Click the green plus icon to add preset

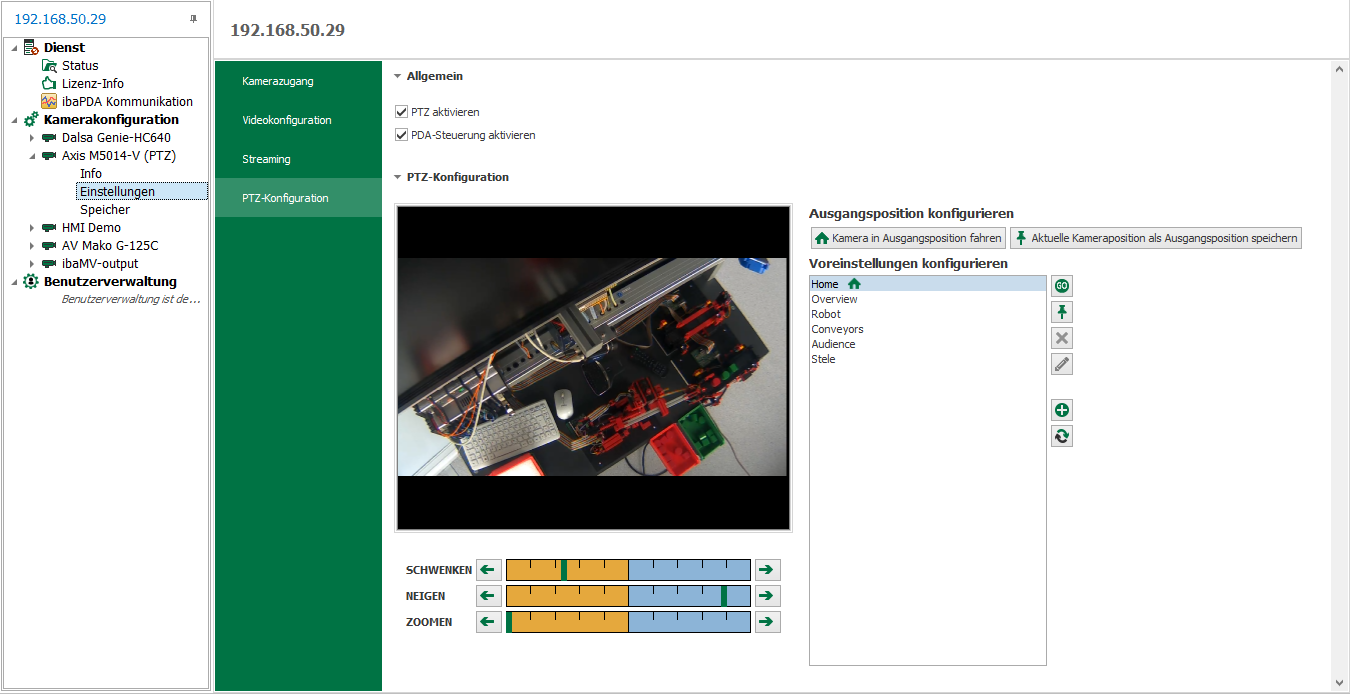click(x=1062, y=410)
